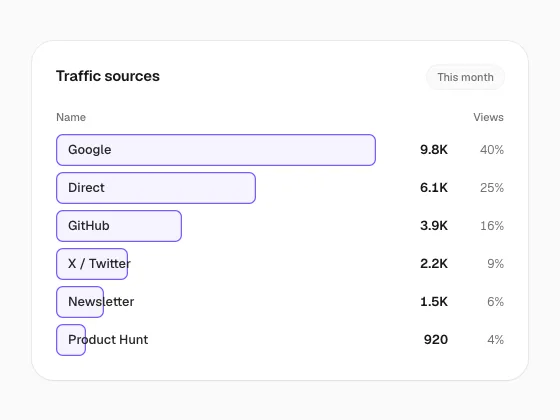Click the 920 views value for Product Hunt

[436, 340]
